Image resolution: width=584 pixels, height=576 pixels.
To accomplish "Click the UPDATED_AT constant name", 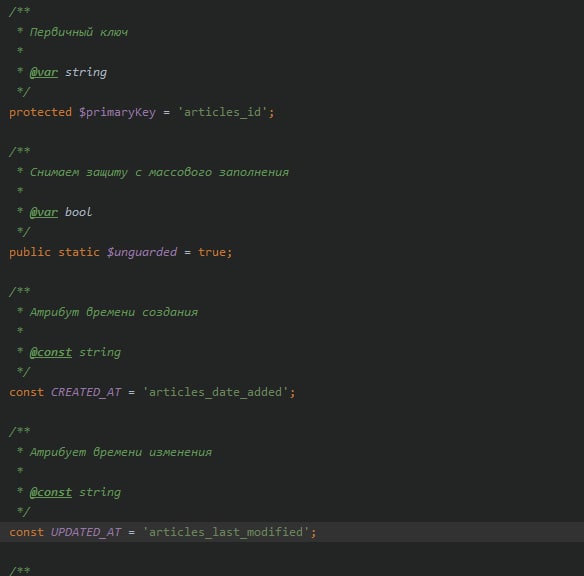I will click(x=86, y=532).
